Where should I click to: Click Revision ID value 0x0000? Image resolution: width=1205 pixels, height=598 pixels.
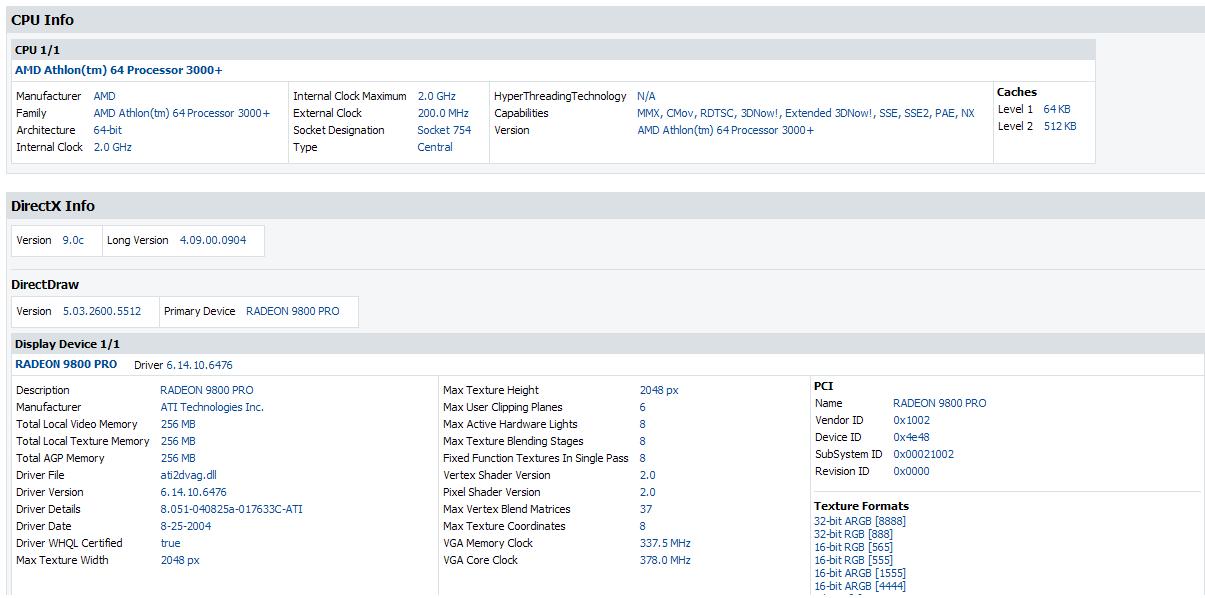tap(911, 471)
